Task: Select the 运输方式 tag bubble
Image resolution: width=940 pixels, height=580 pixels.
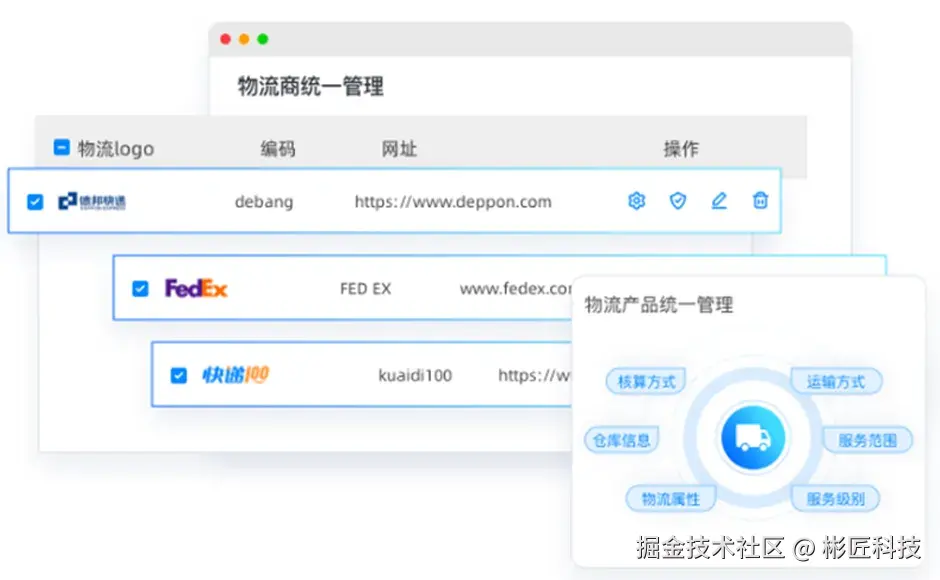Action: click(836, 380)
